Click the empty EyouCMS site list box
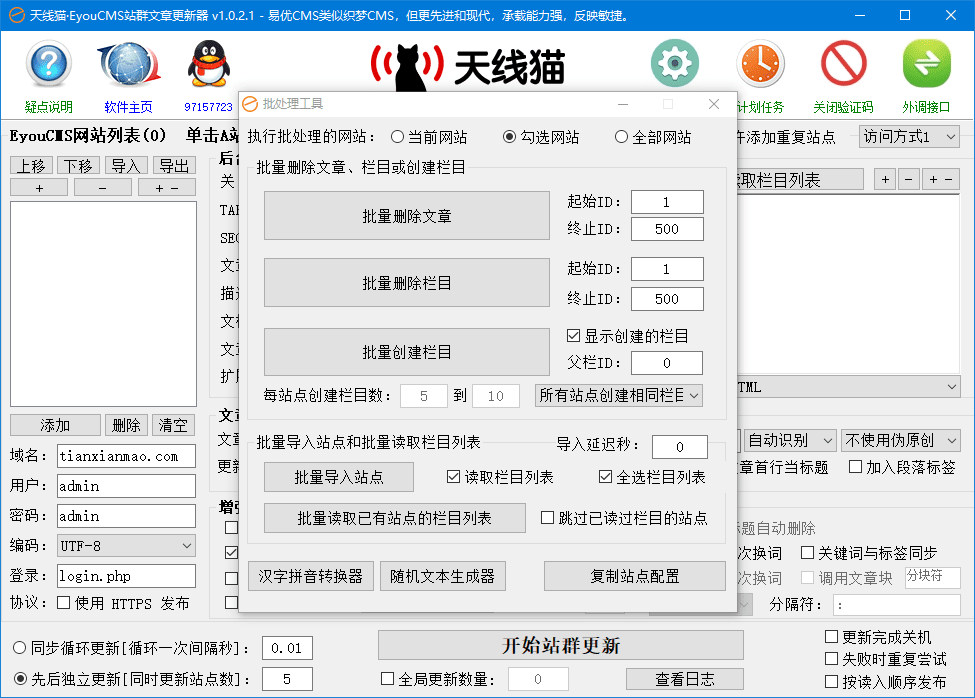This screenshot has height=698, width=975. [x=103, y=303]
